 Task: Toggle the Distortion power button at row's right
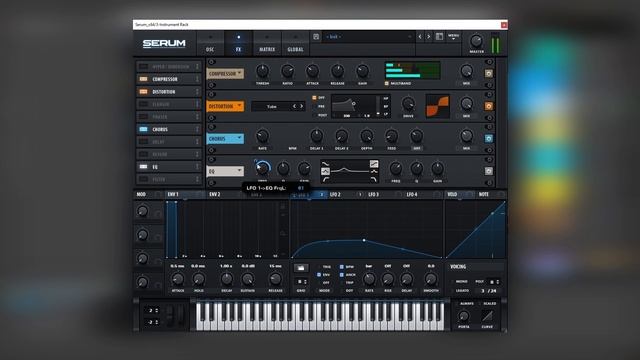click(489, 106)
